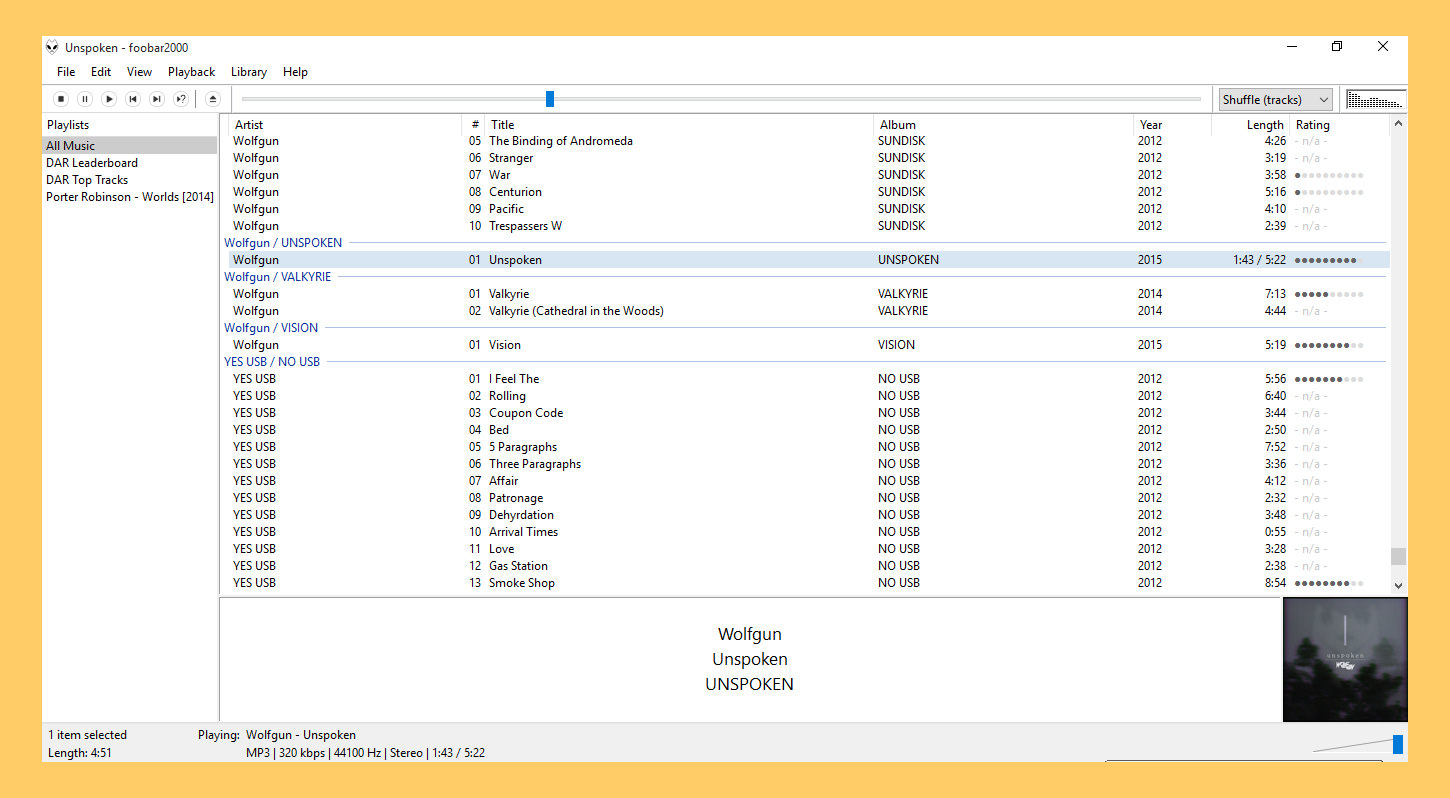Select the track Smoke Shop

tap(521, 583)
